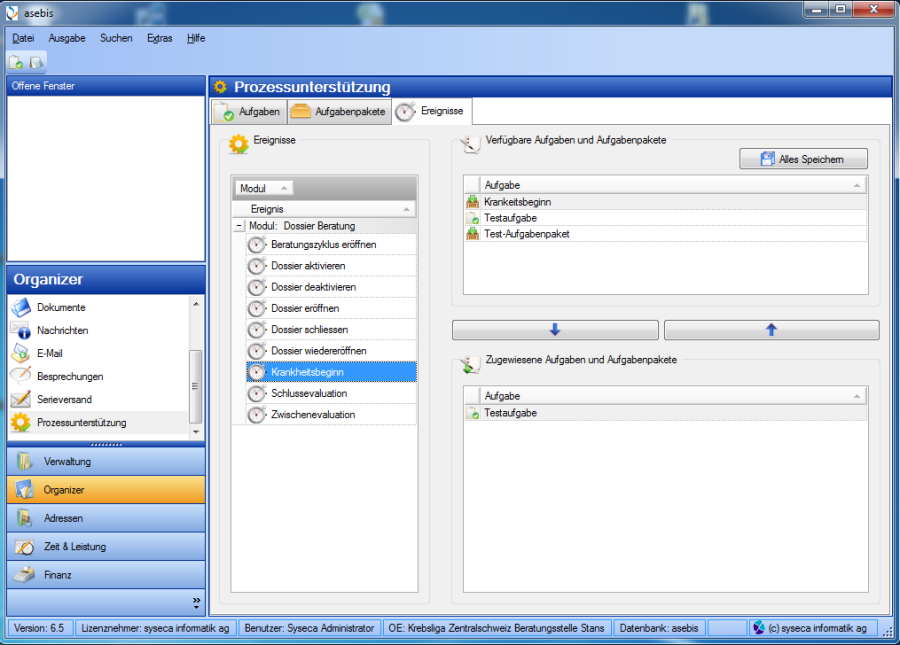The height and width of the screenshot is (645, 900).
Task: Click the Offene Fenster panel header
Action: coord(106,86)
